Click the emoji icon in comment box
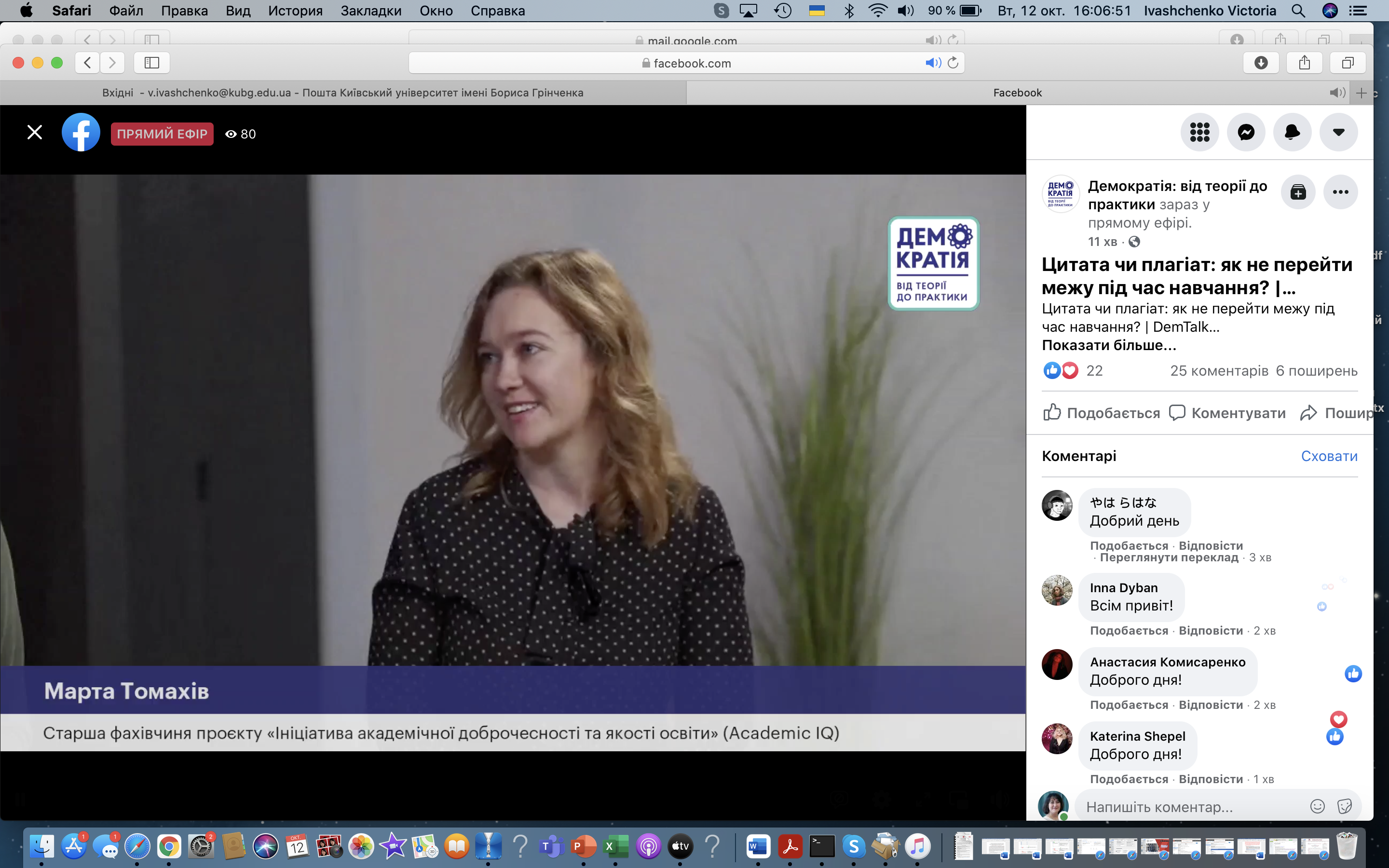The height and width of the screenshot is (868, 1389). pos(1317,807)
